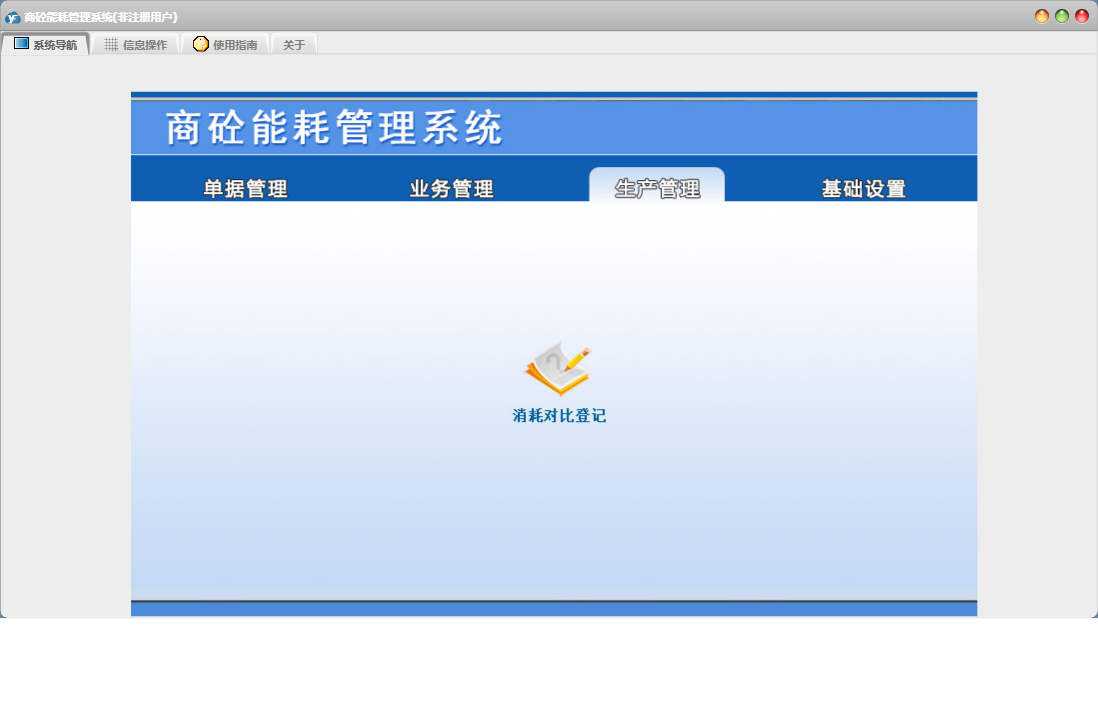The image size is (1098, 712).
Task: Open the 基础设置 tab
Action: pos(863,188)
